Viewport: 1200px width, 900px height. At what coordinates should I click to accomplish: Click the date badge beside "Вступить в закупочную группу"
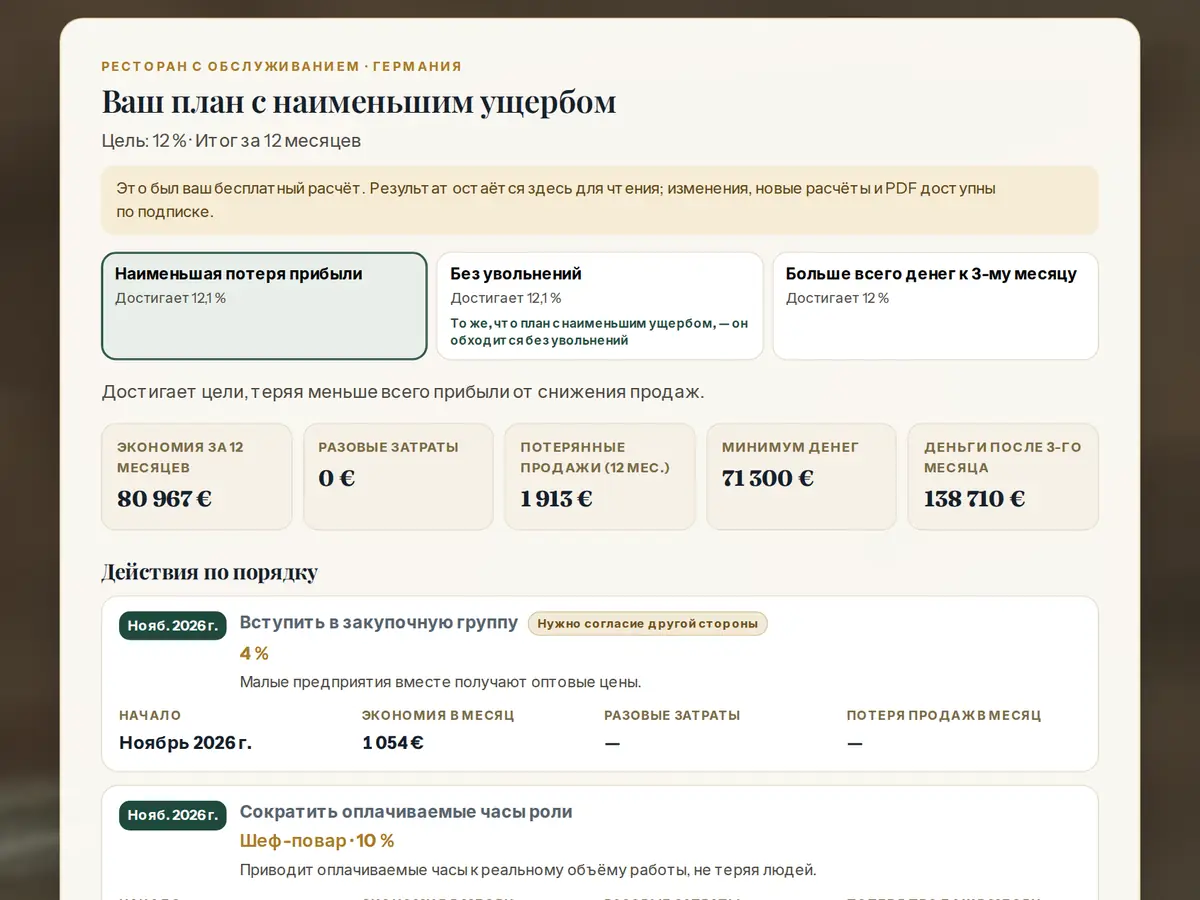click(x=173, y=626)
